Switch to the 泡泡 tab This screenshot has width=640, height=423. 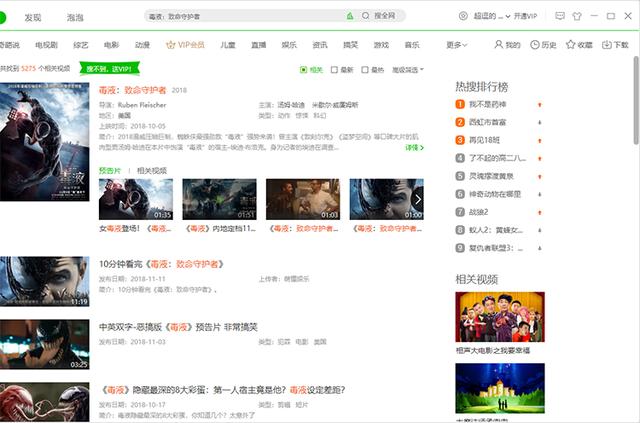(x=75, y=18)
